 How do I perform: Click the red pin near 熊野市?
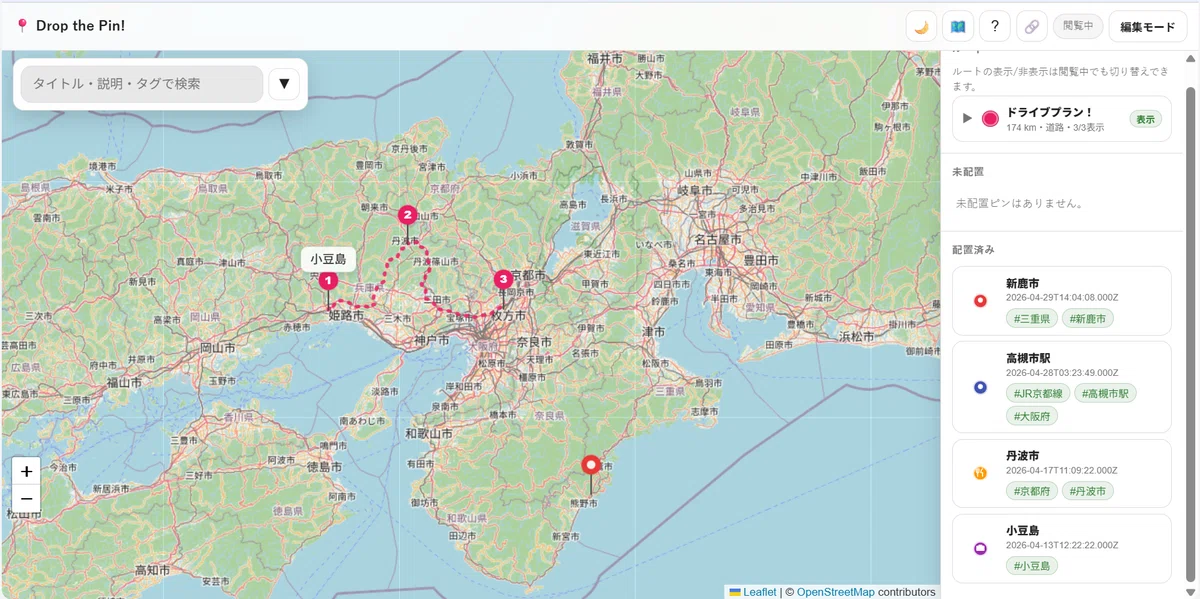coord(590,465)
